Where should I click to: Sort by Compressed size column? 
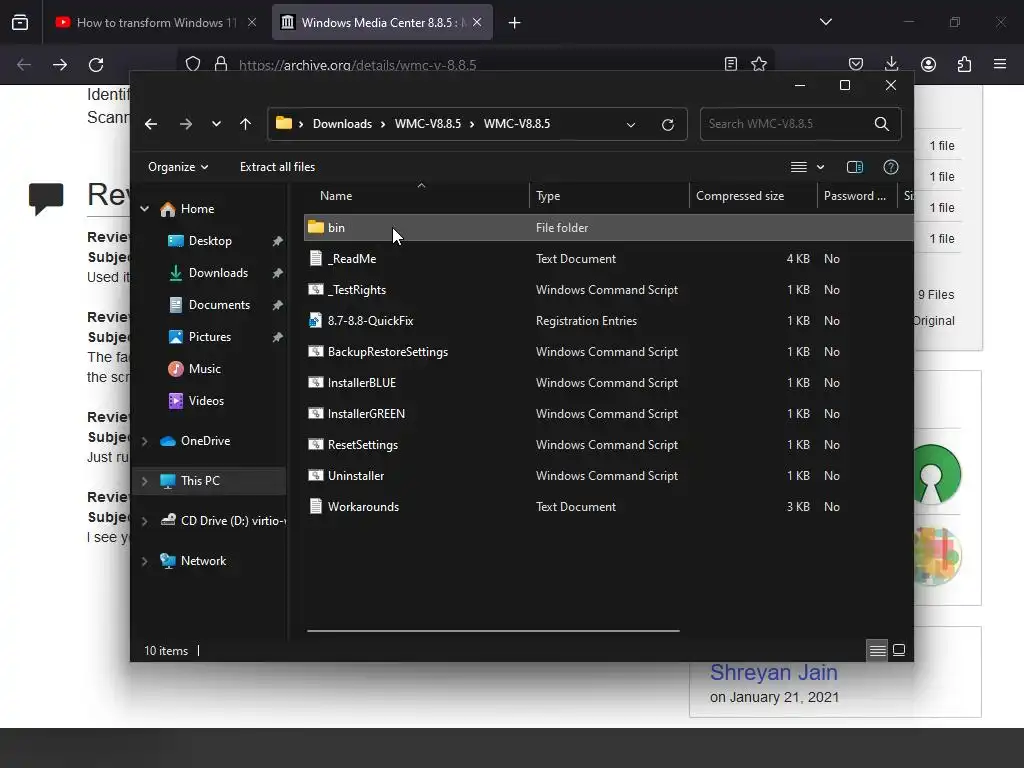(x=753, y=196)
